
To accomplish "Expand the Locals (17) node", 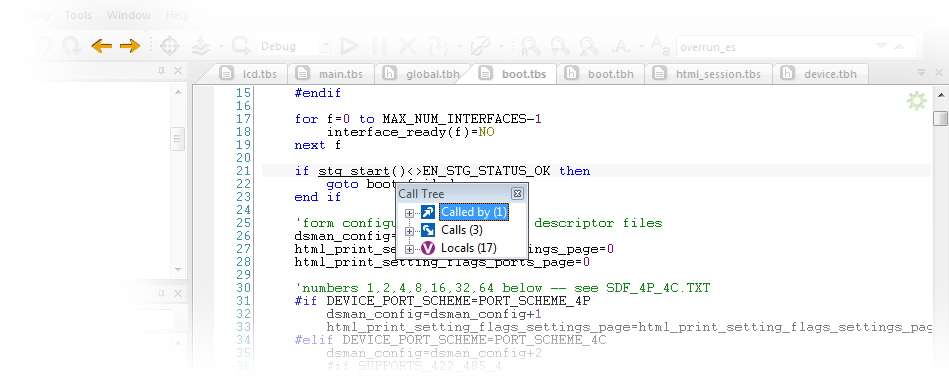I will pos(410,249).
